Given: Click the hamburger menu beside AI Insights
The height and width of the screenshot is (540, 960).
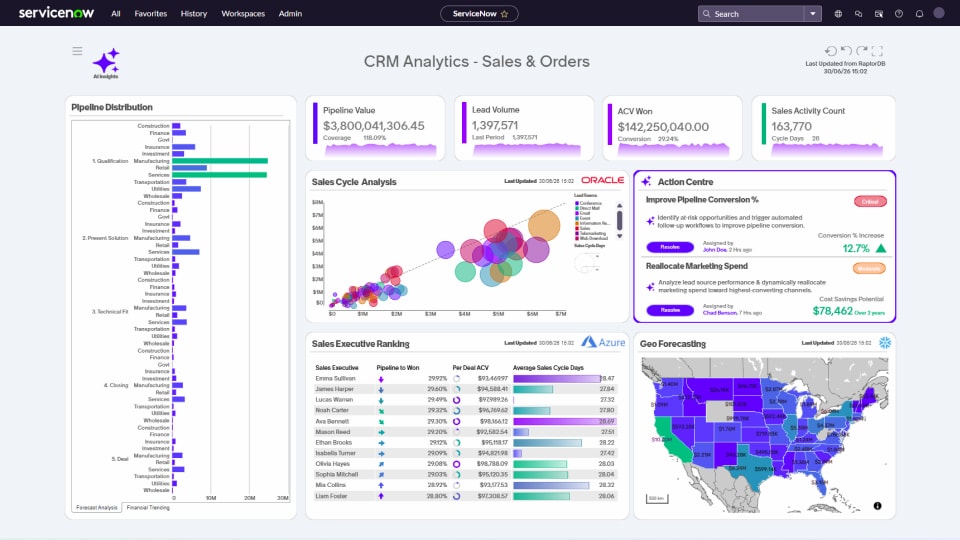Looking at the screenshot, I should pyautogui.click(x=77, y=51).
